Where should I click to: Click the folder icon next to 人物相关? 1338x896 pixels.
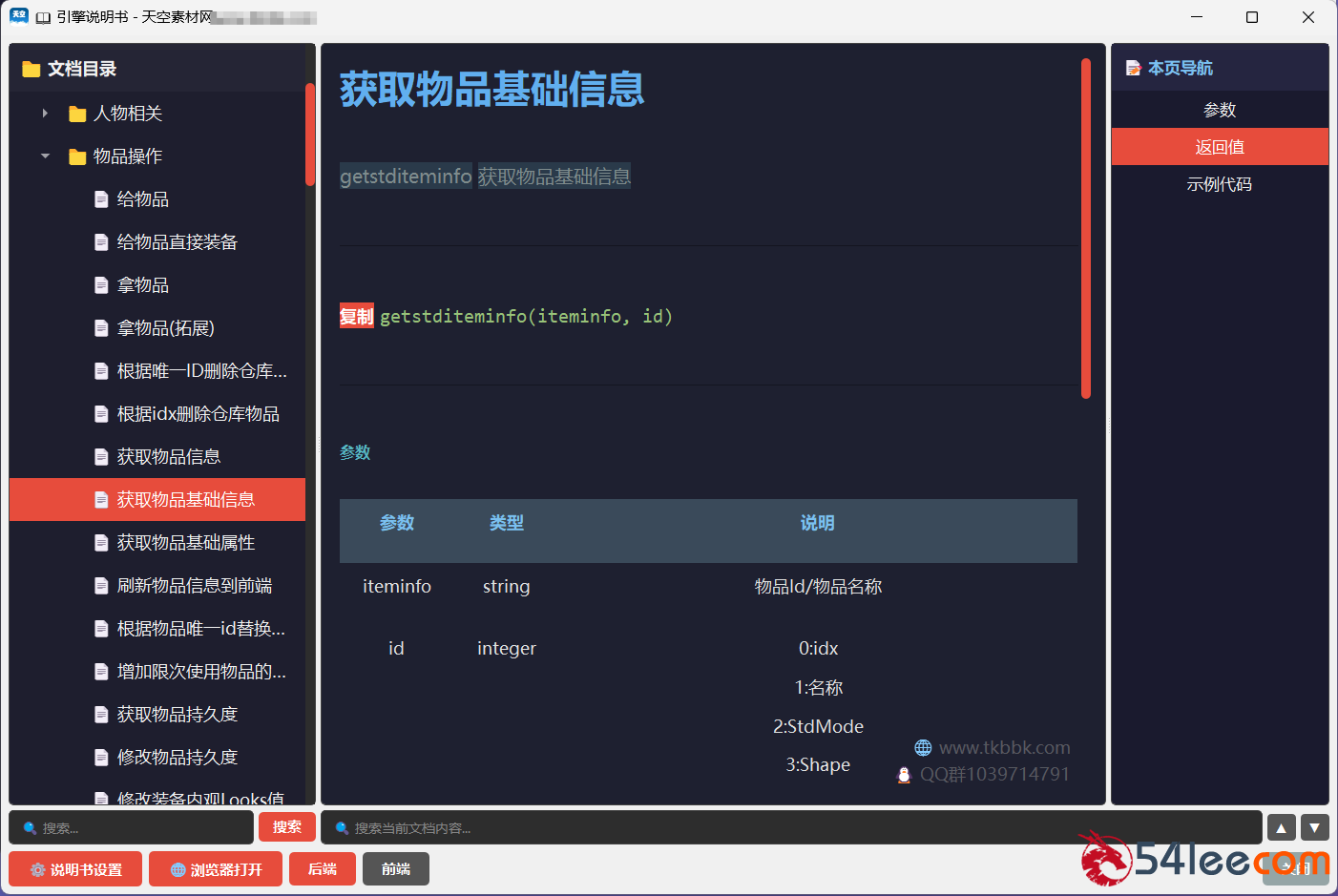coord(77,115)
